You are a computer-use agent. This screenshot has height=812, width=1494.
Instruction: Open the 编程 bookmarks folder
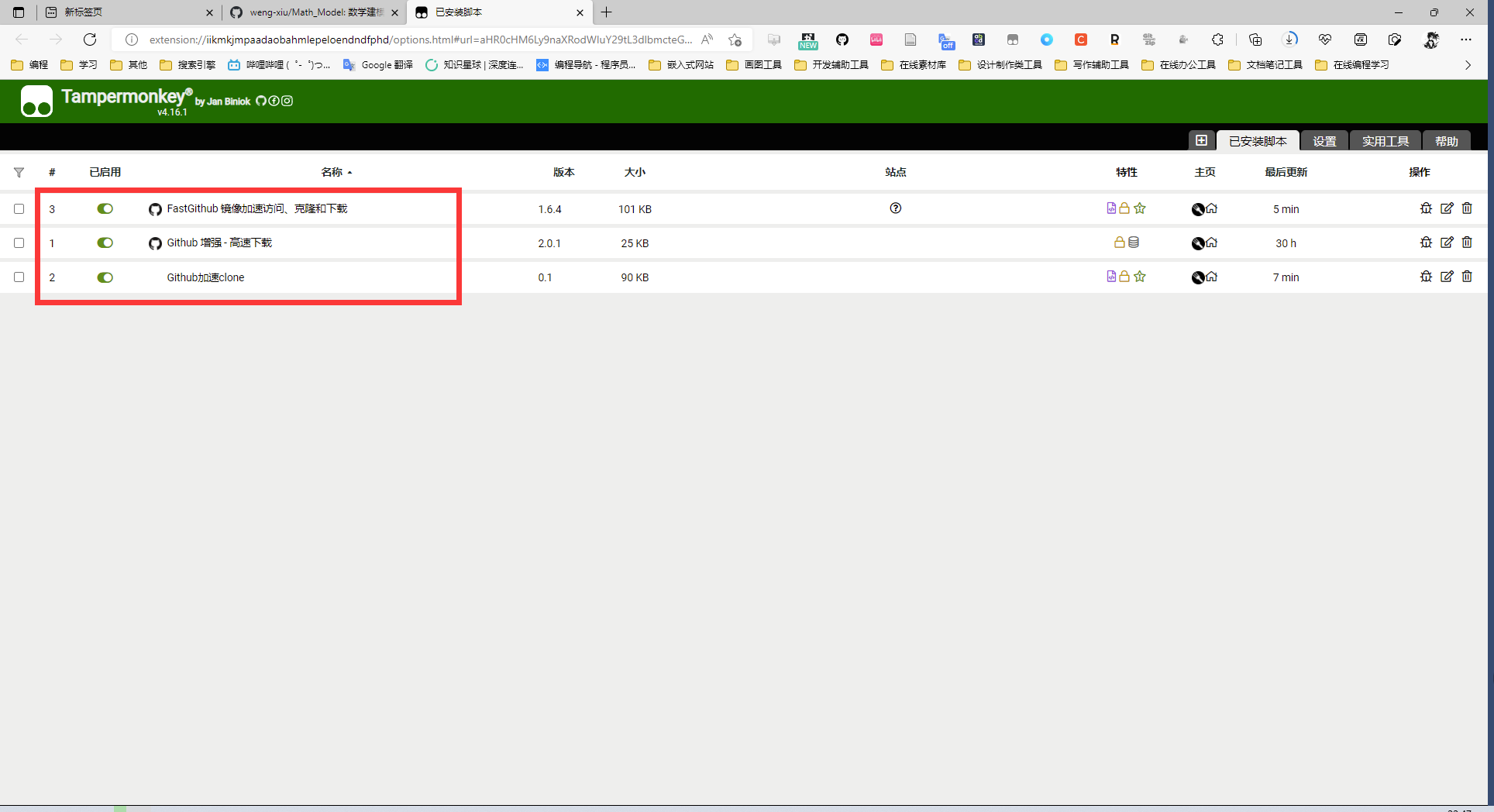click(29, 65)
